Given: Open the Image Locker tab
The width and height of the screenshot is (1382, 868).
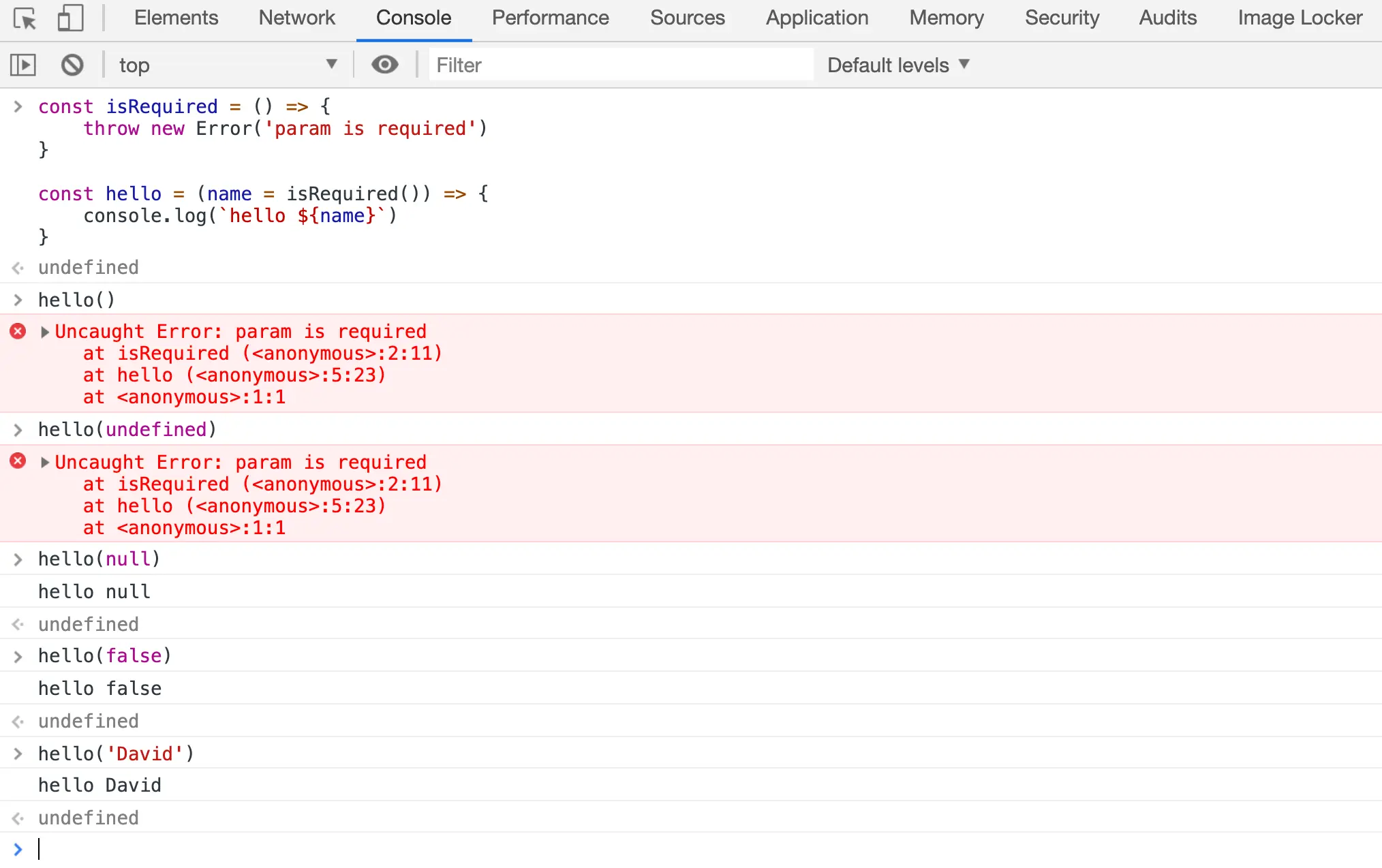Looking at the screenshot, I should [1300, 18].
